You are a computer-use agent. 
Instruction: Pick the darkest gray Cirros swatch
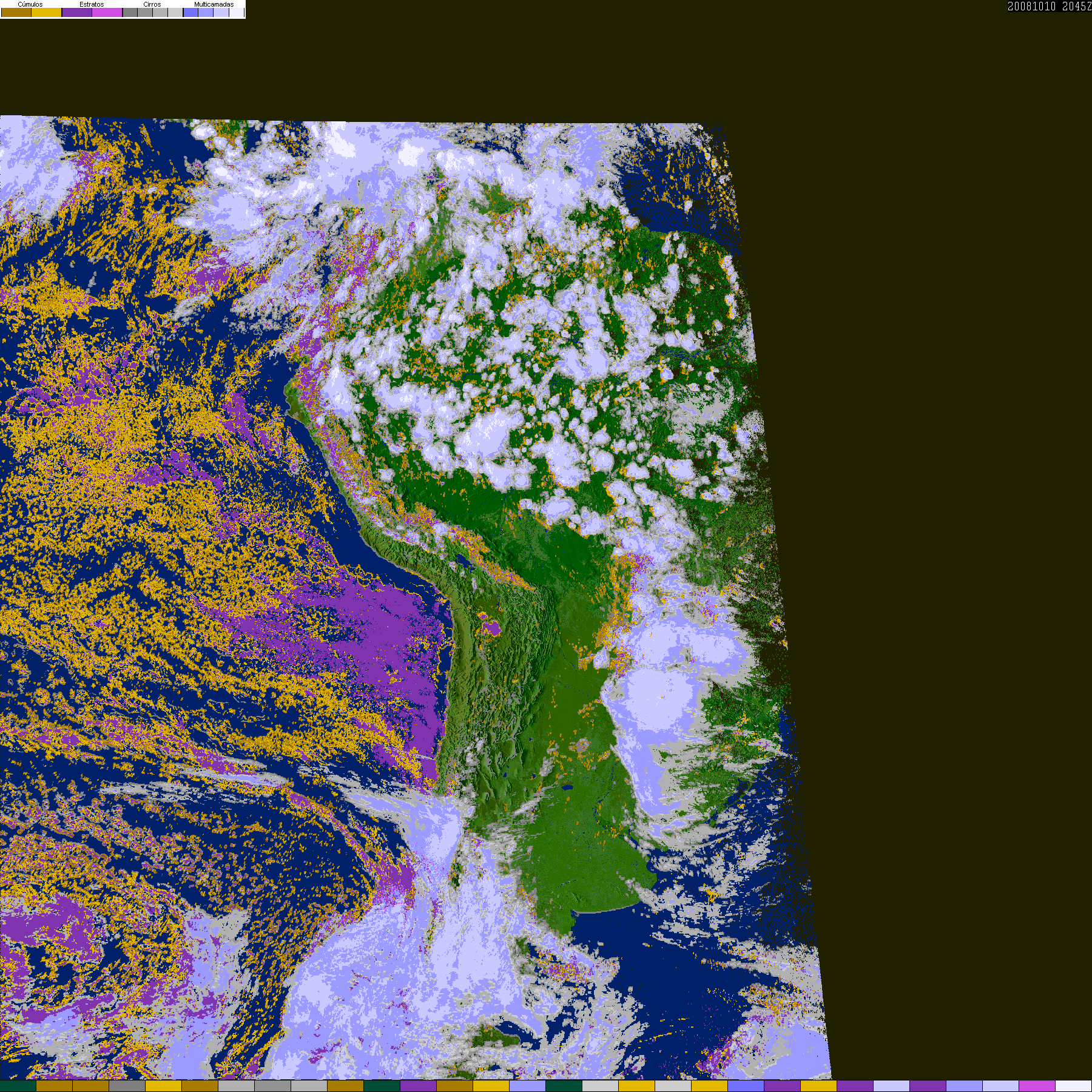point(130,12)
